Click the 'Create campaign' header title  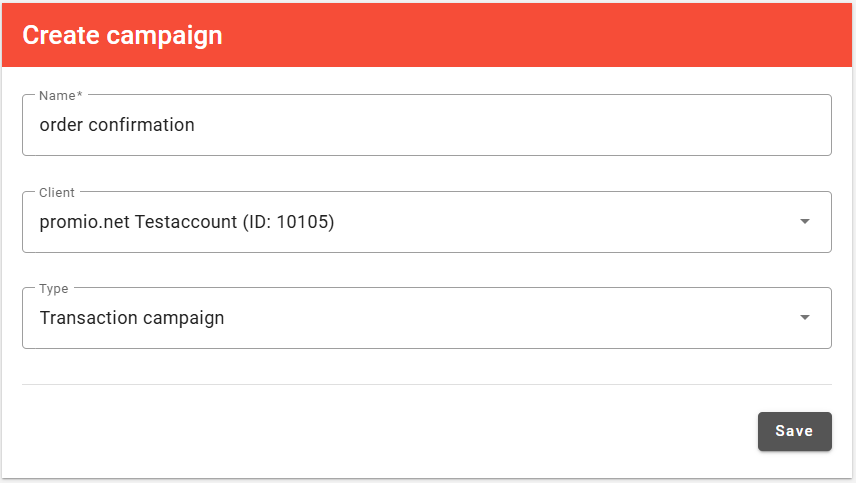click(x=122, y=35)
